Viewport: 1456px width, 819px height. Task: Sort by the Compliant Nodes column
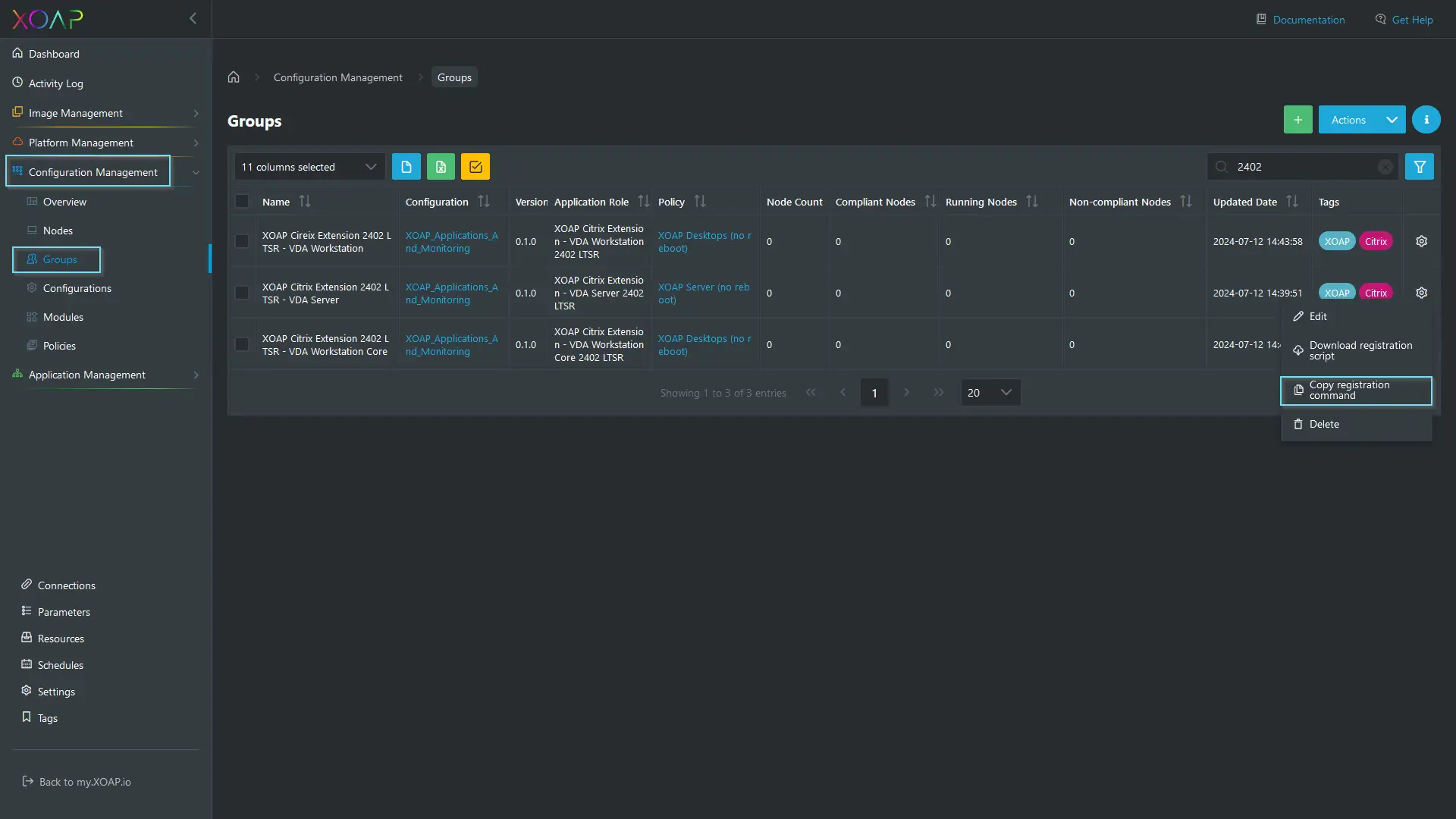click(x=930, y=202)
